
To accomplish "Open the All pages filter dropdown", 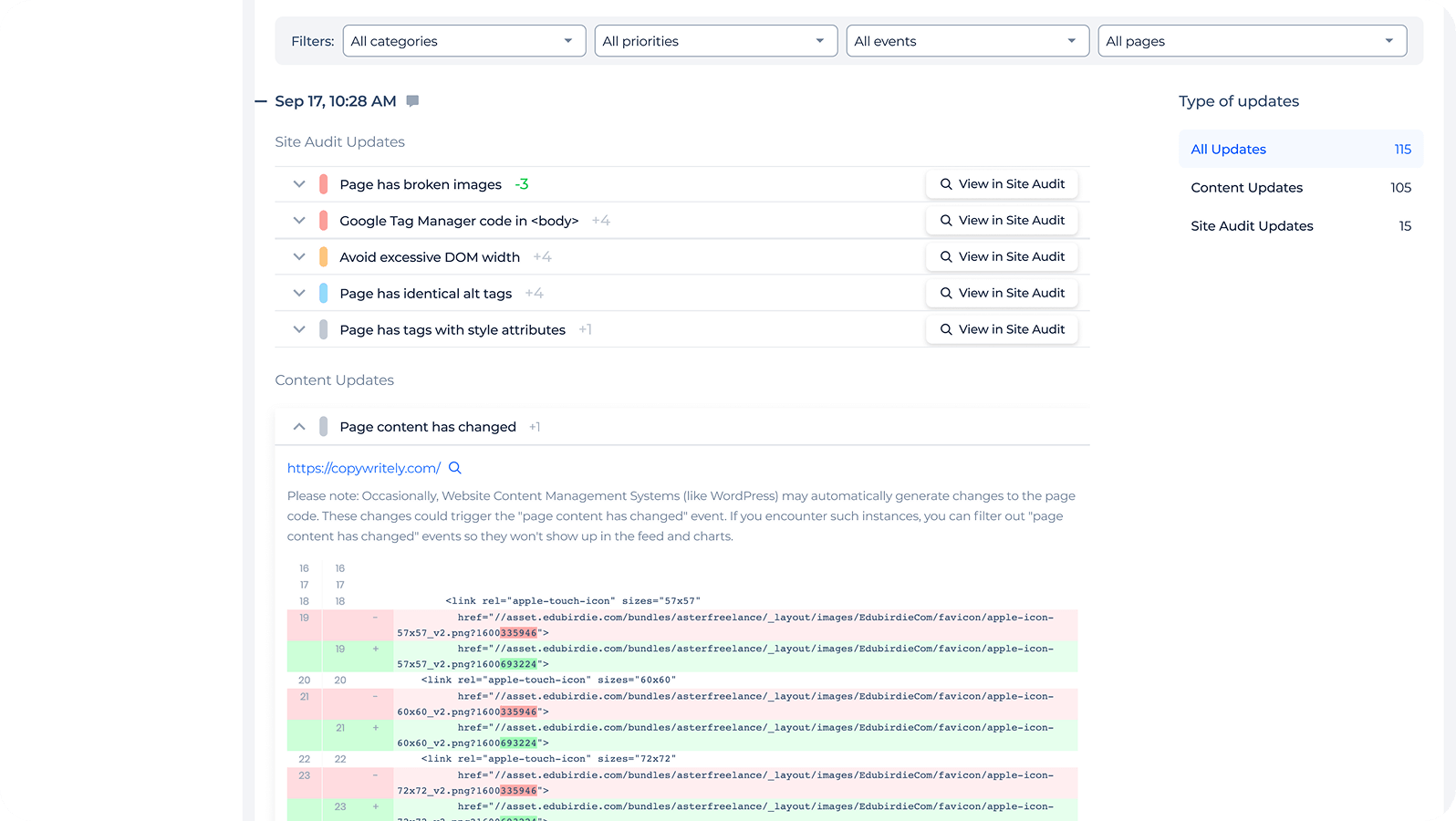I will [1252, 41].
